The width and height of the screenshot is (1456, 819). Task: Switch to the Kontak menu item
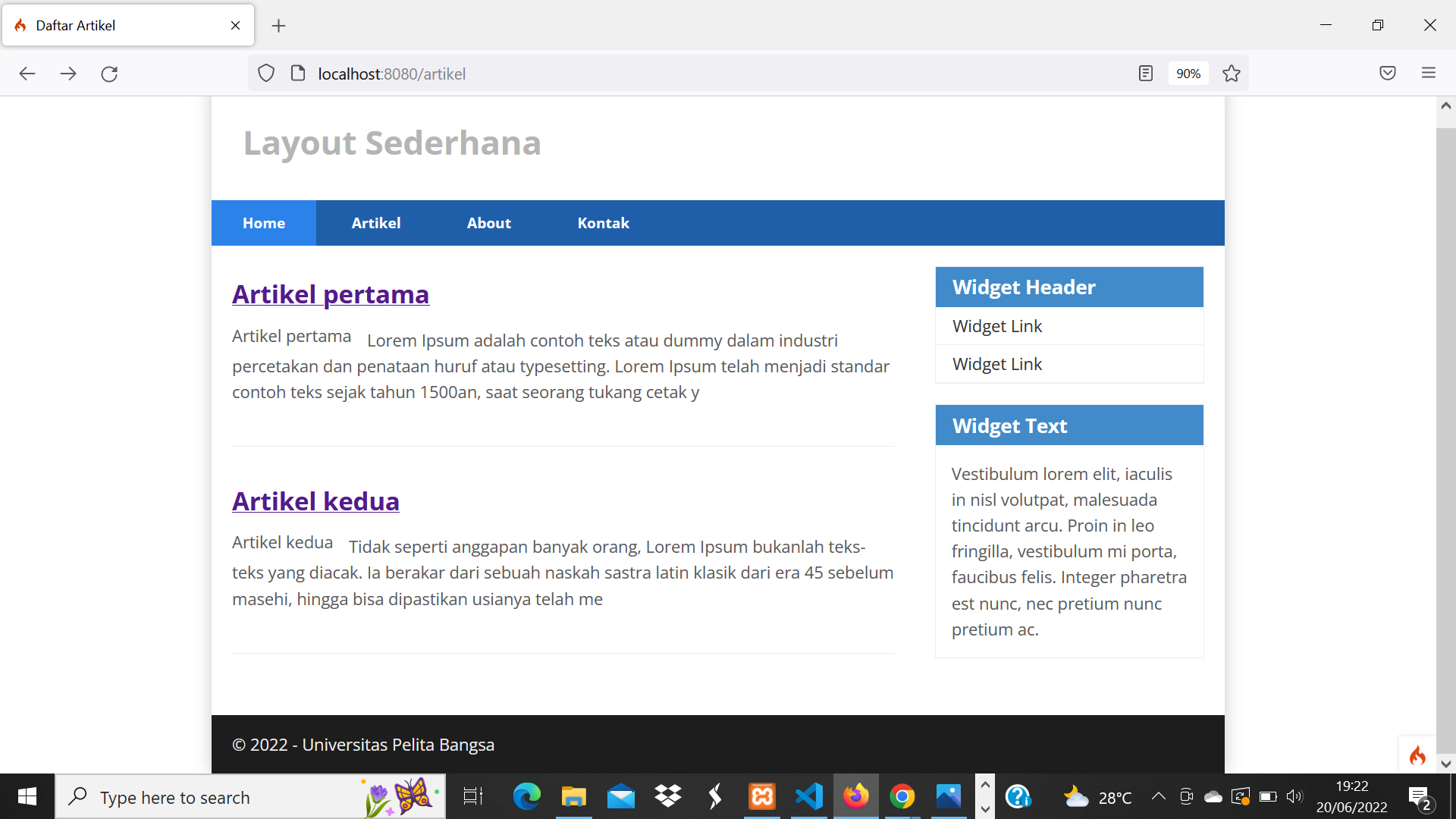point(603,222)
